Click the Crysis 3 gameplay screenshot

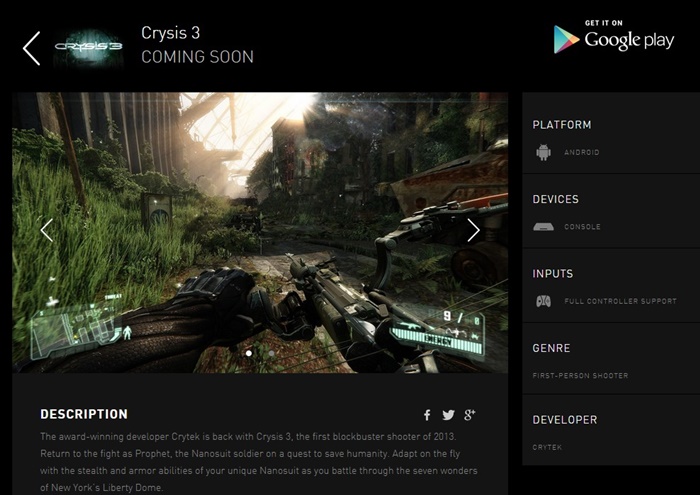click(260, 232)
